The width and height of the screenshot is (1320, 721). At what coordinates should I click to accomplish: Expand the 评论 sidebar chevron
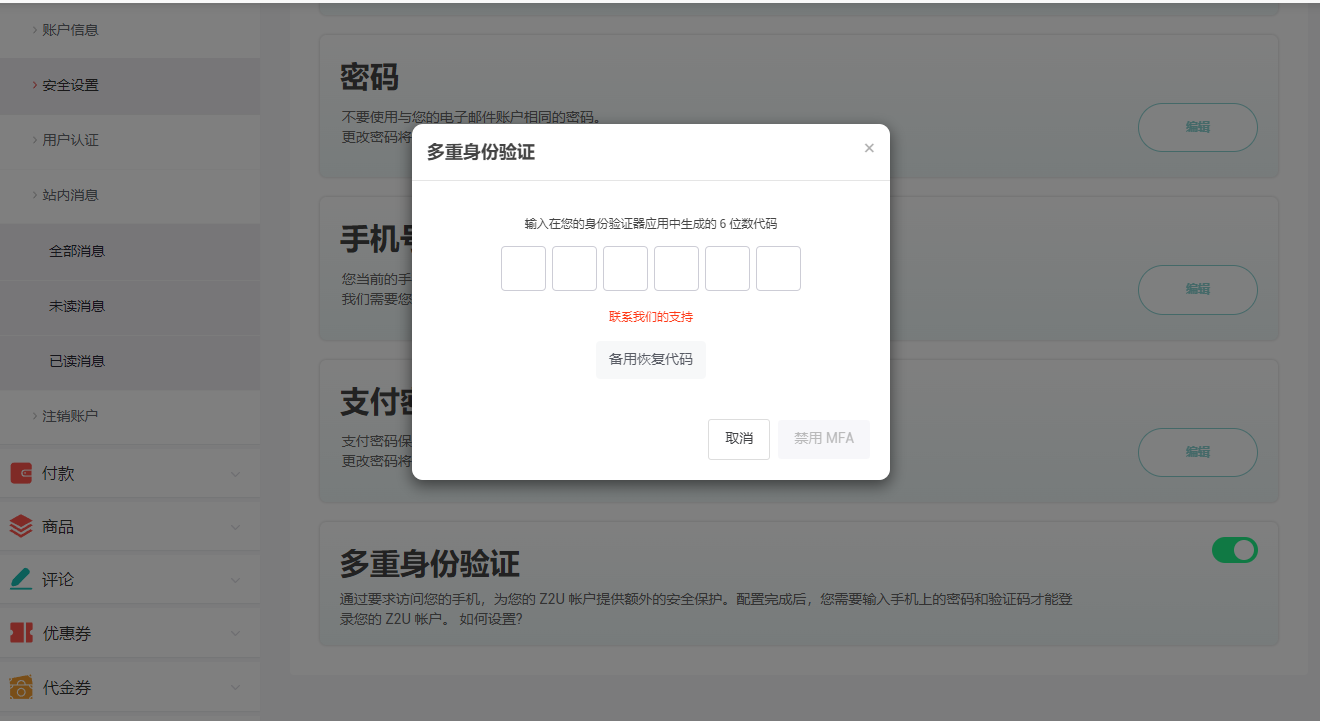235,580
